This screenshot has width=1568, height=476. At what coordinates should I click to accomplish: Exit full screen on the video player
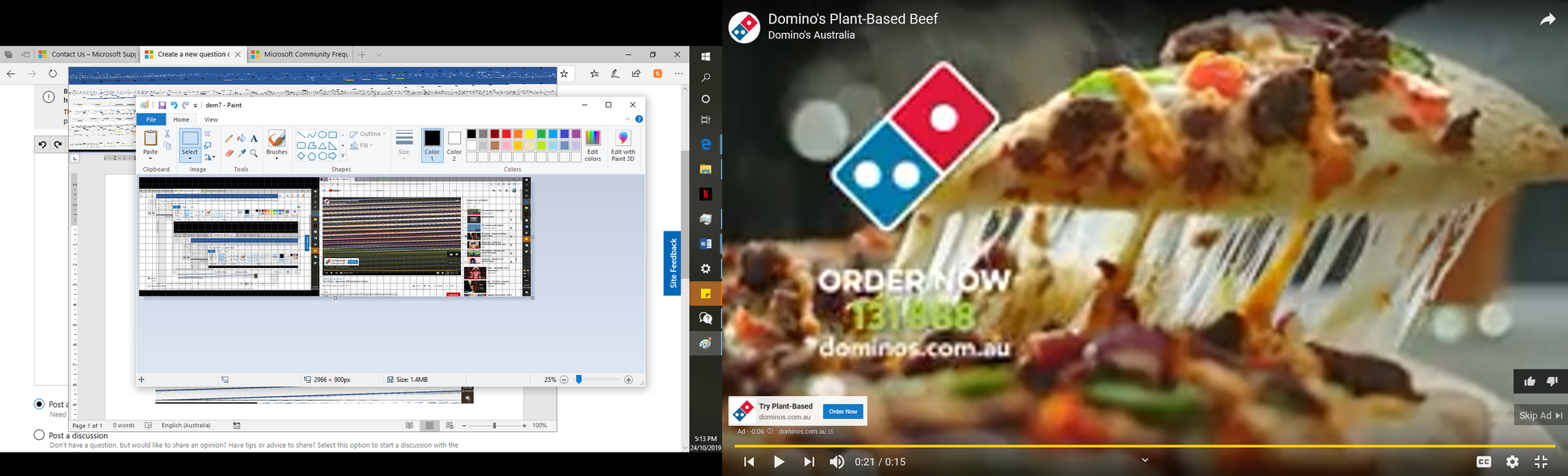point(1541,462)
